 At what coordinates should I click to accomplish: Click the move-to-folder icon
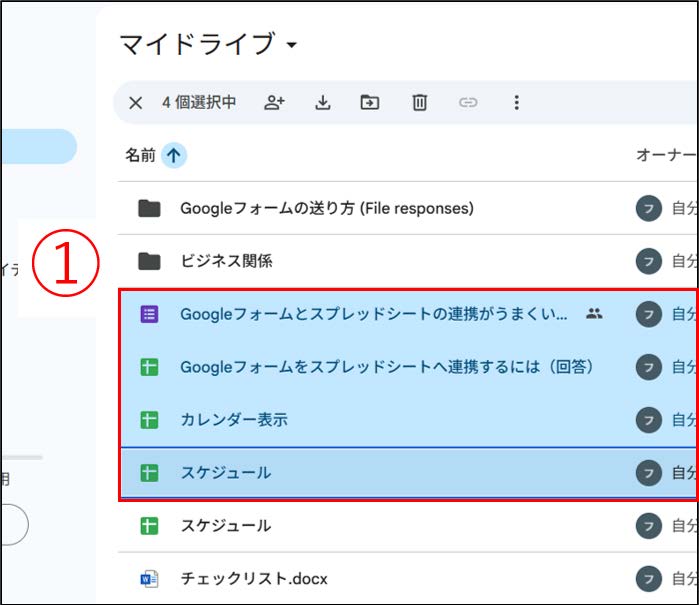(370, 103)
